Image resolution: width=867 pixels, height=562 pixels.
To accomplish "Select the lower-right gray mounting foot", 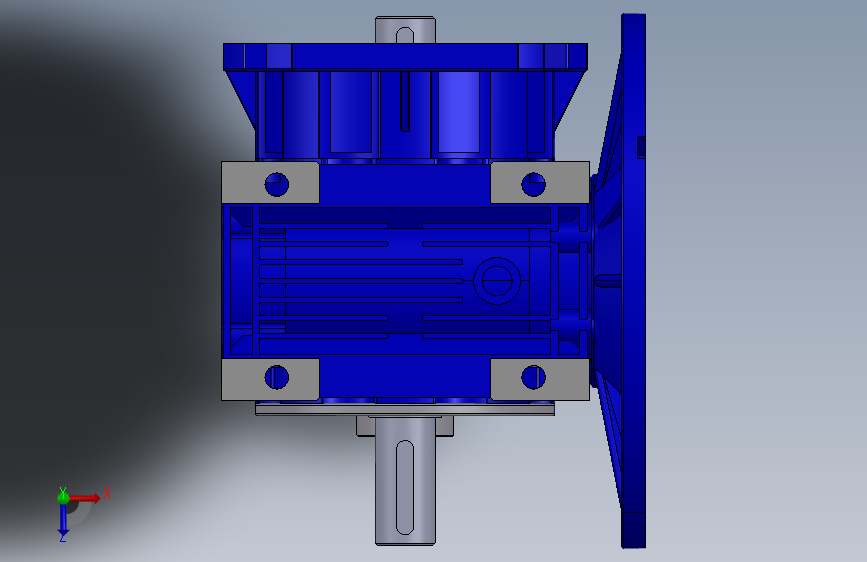I will [540, 379].
